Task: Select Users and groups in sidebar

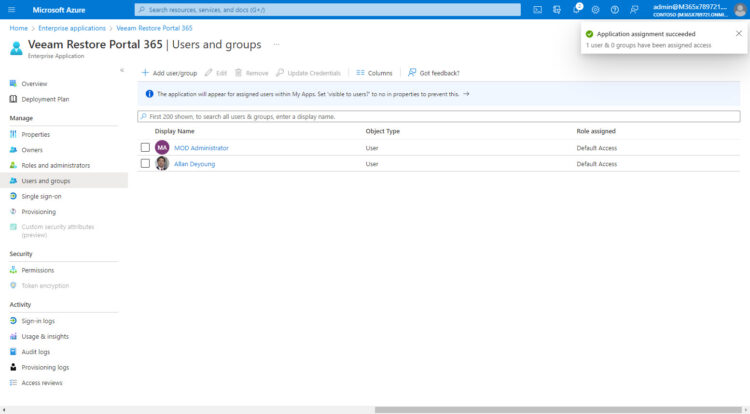Action: pos(46,181)
